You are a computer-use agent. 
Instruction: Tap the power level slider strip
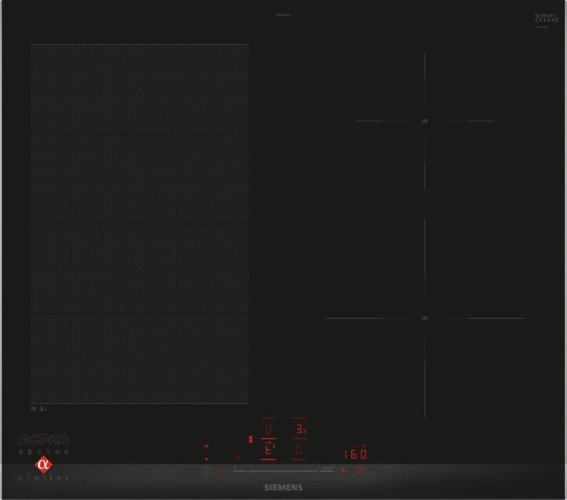283,471
